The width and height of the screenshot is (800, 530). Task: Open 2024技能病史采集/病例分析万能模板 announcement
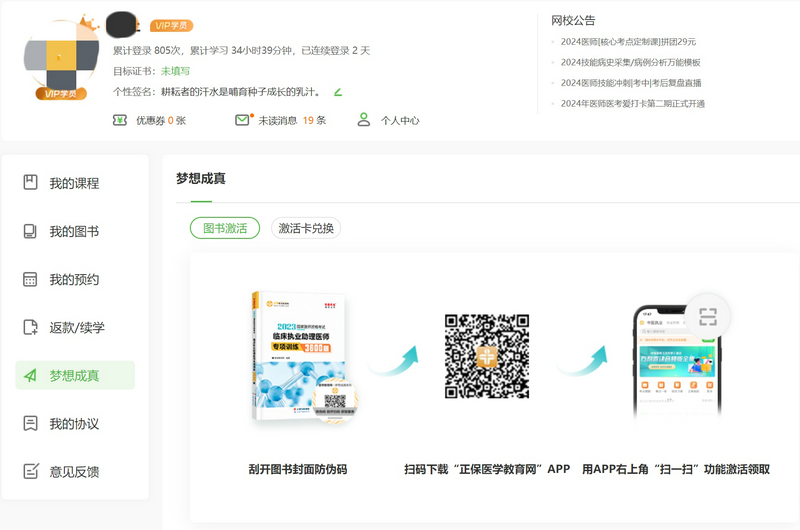tap(630, 62)
